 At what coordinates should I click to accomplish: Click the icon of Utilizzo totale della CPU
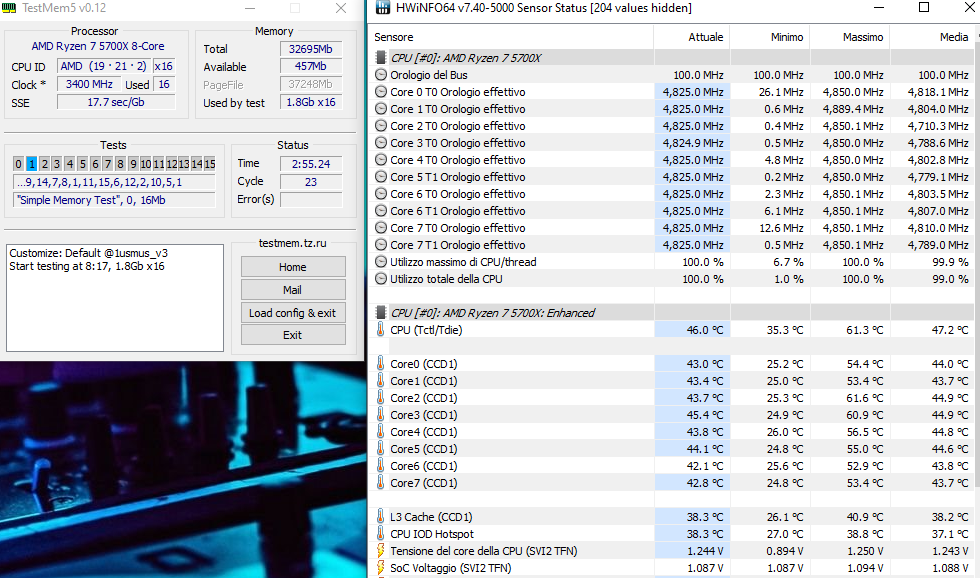(381, 279)
